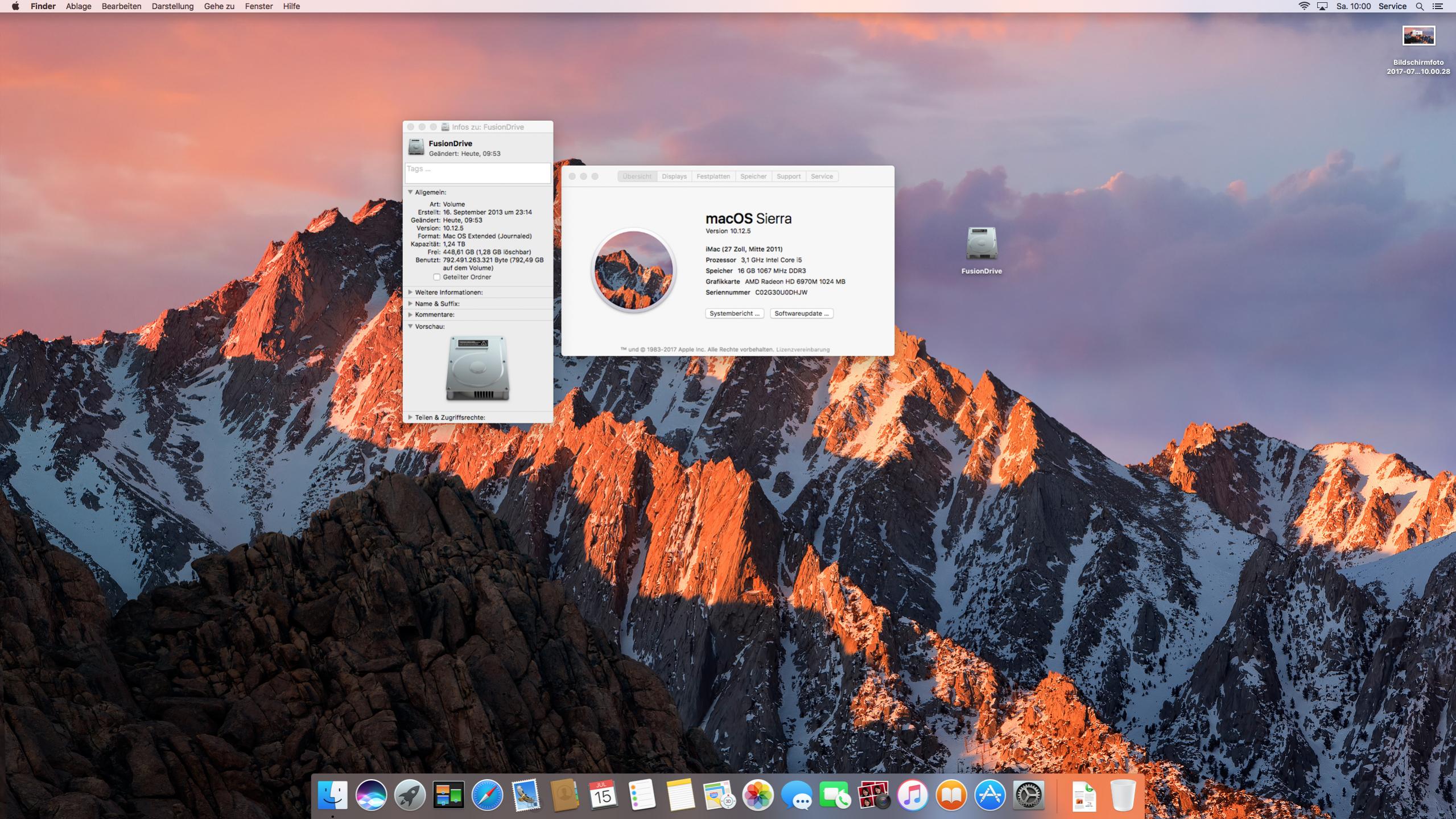
Task: Open the Lizenzvereinbarung link
Action: pos(802,349)
